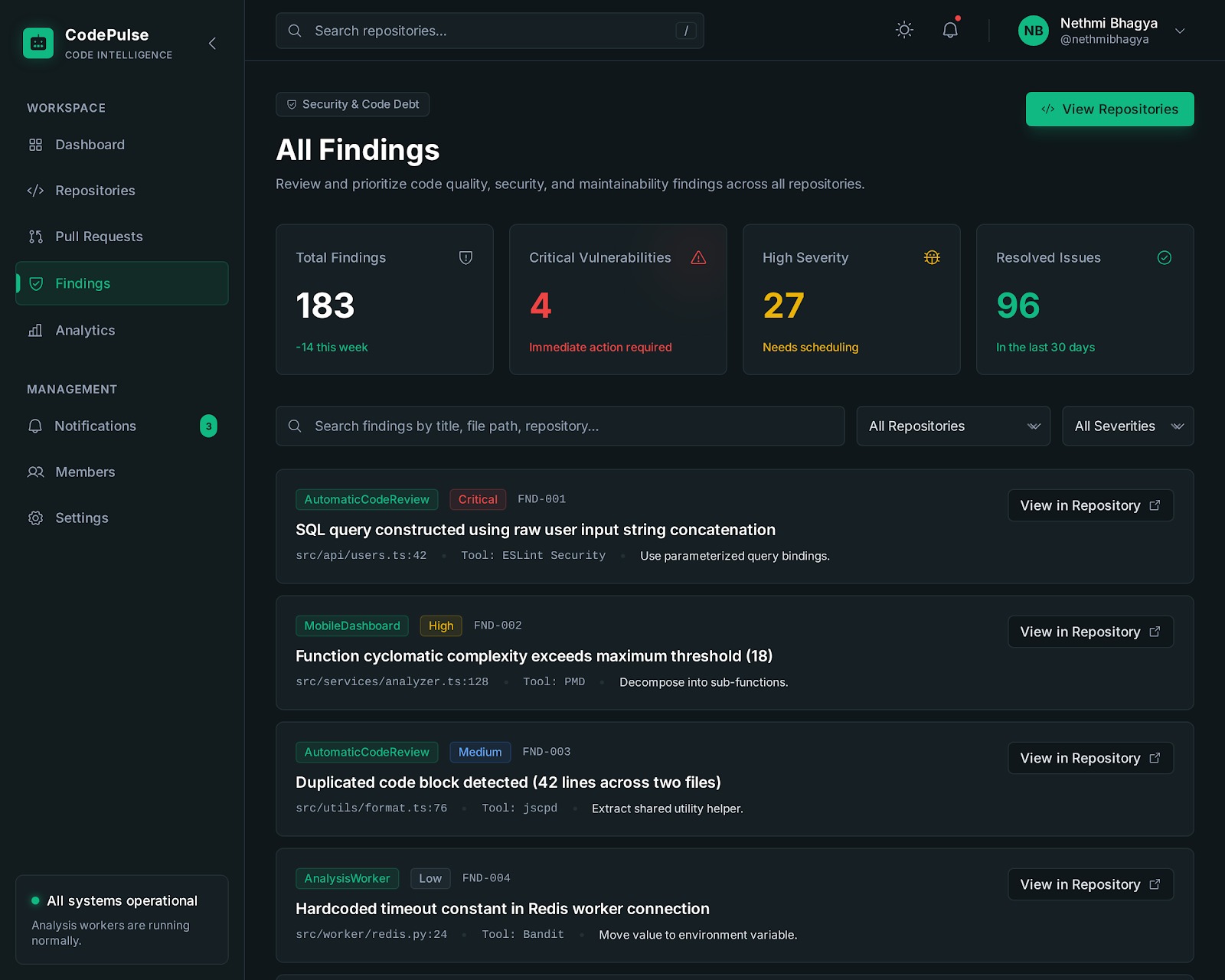The height and width of the screenshot is (980, 1225).
Task: Click the CodePulse logo icon
Action: 38,44
